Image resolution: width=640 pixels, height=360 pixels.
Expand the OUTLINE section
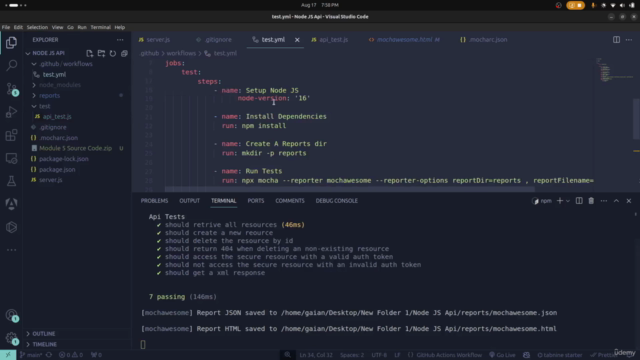[43, 334]
